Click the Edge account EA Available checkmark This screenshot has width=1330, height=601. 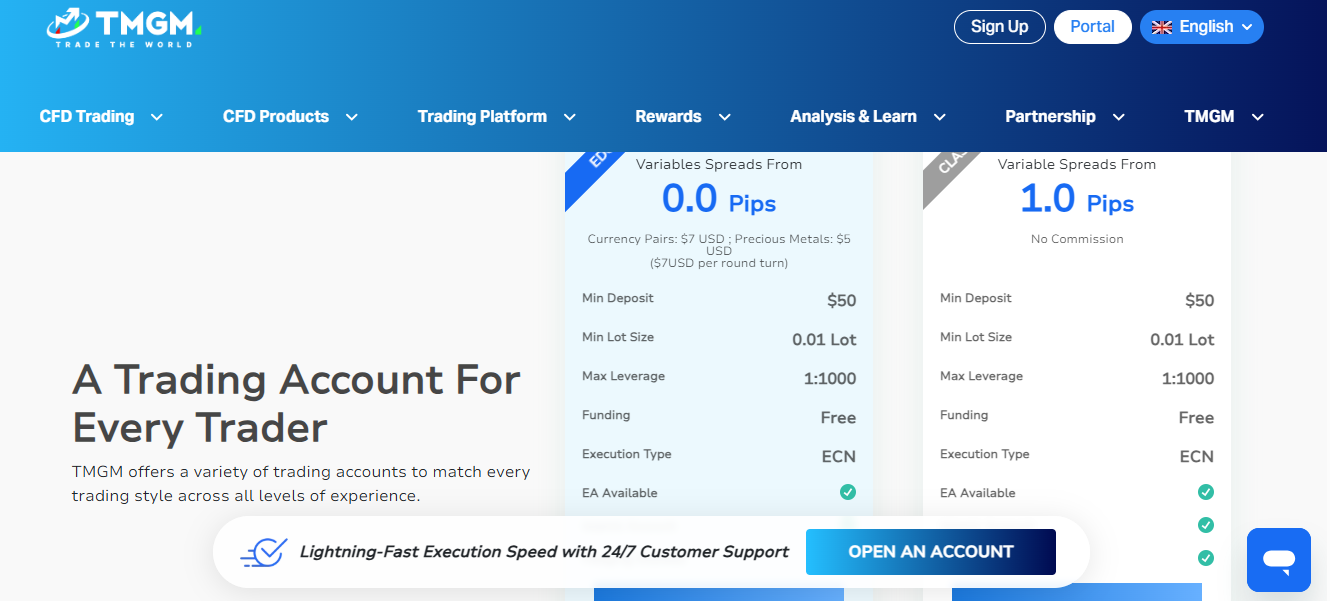(848, 492)
